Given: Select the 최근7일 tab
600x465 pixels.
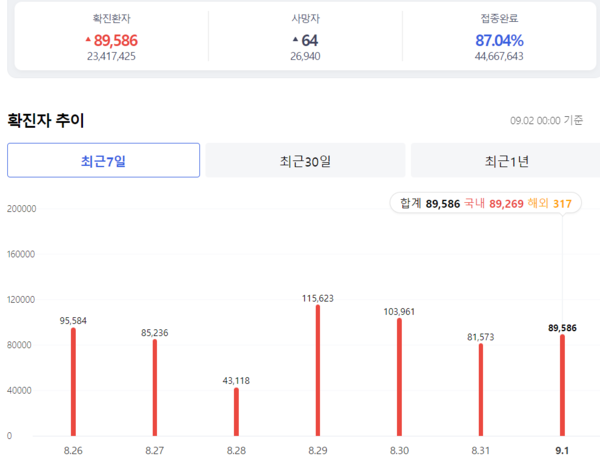Looking at the screenshot, I should click(x=103, y=160).
